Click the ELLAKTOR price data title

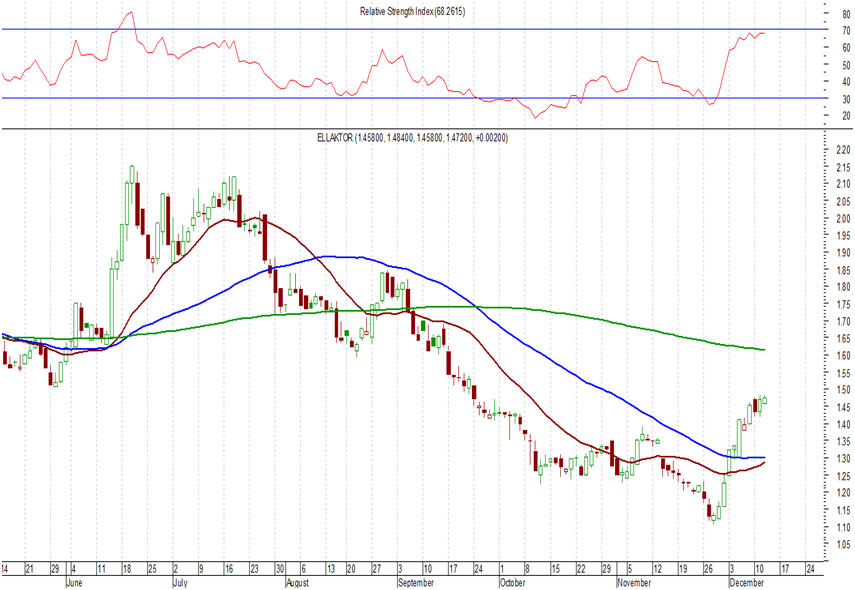click(x=412, y=138)
